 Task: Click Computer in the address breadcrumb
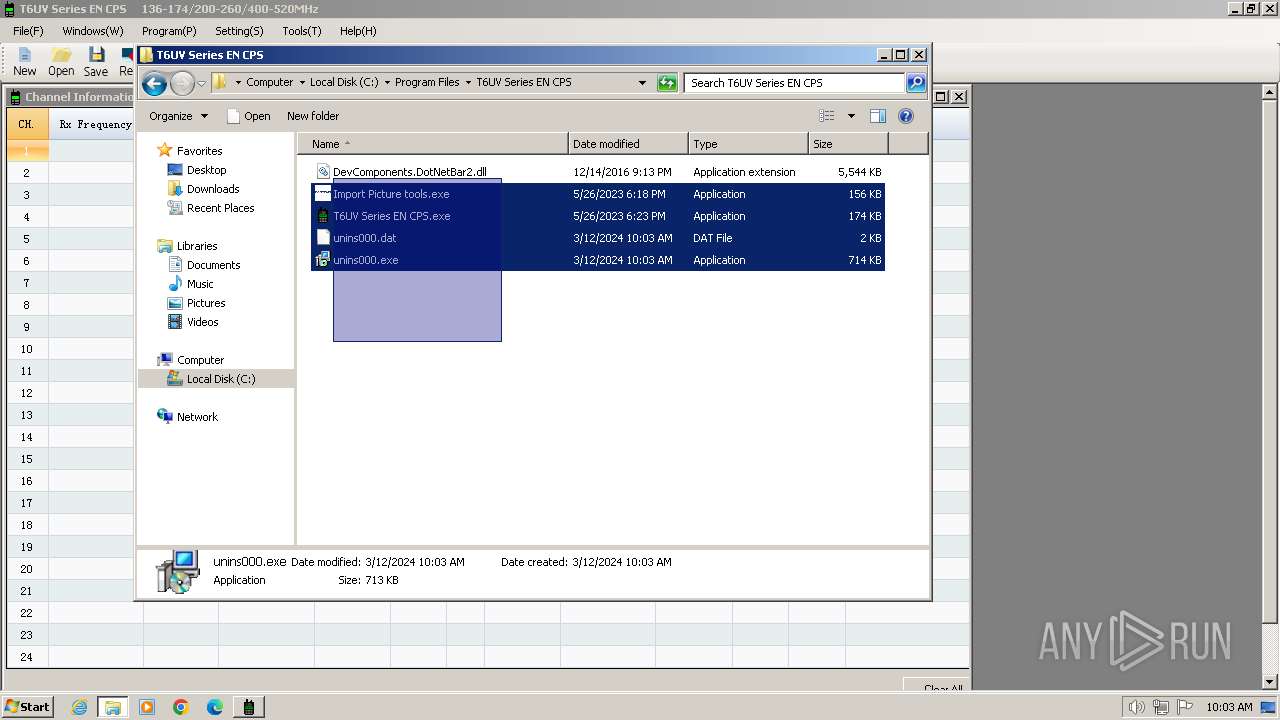click(270, 83)
